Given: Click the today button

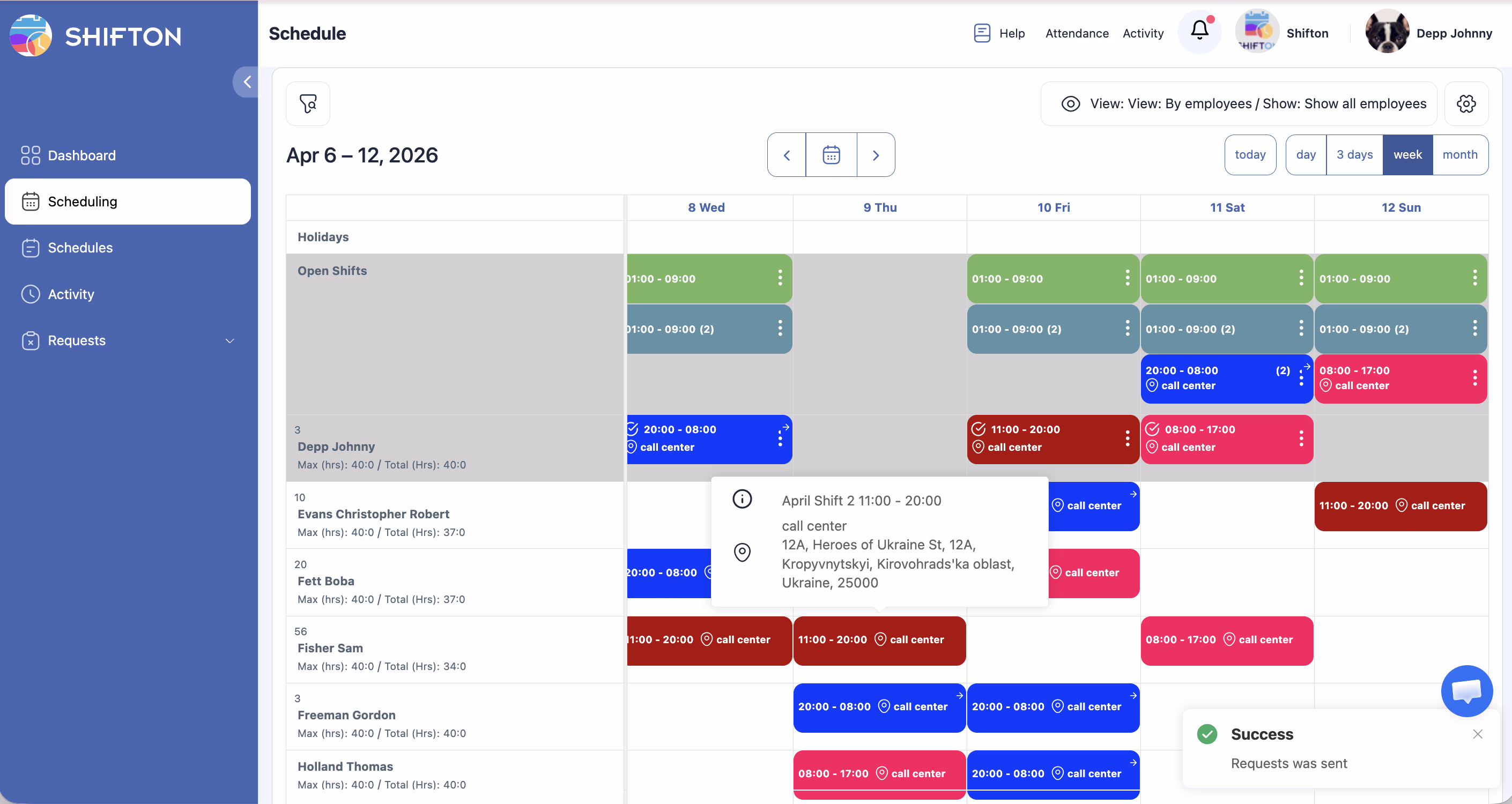Looking at the screenshot, I should click(1250, 155).
